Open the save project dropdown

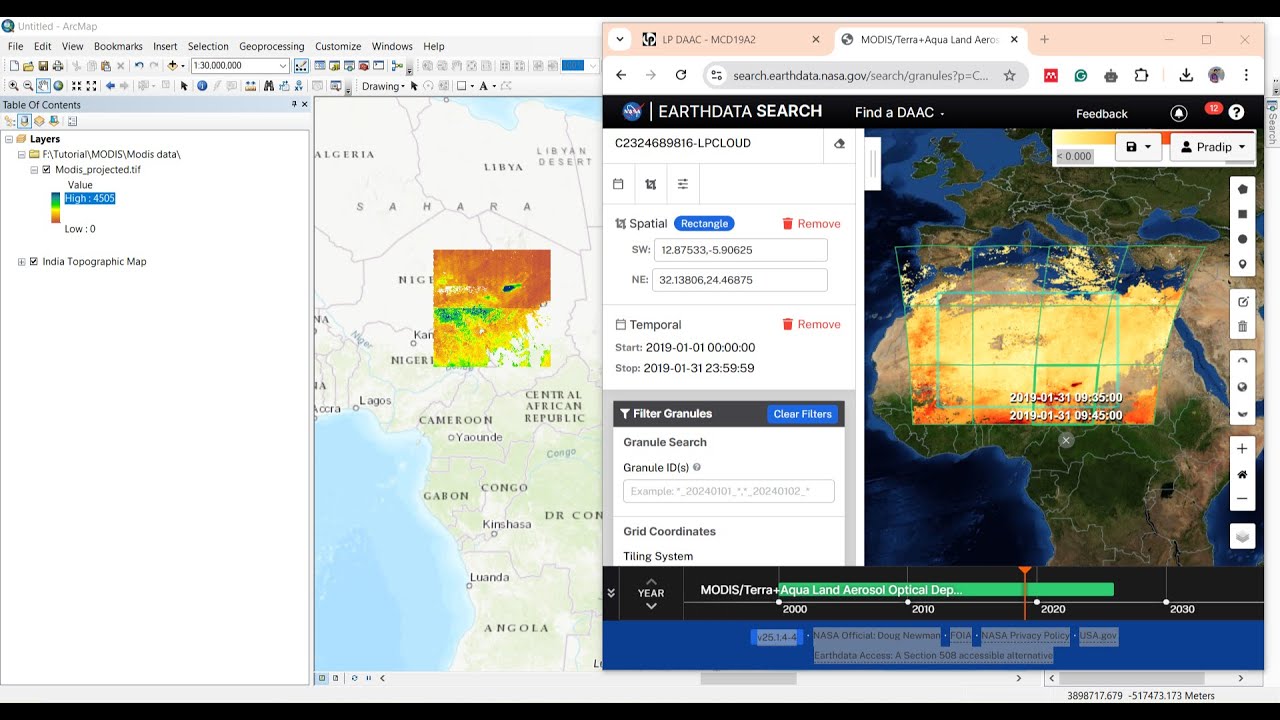point(1139,146)
